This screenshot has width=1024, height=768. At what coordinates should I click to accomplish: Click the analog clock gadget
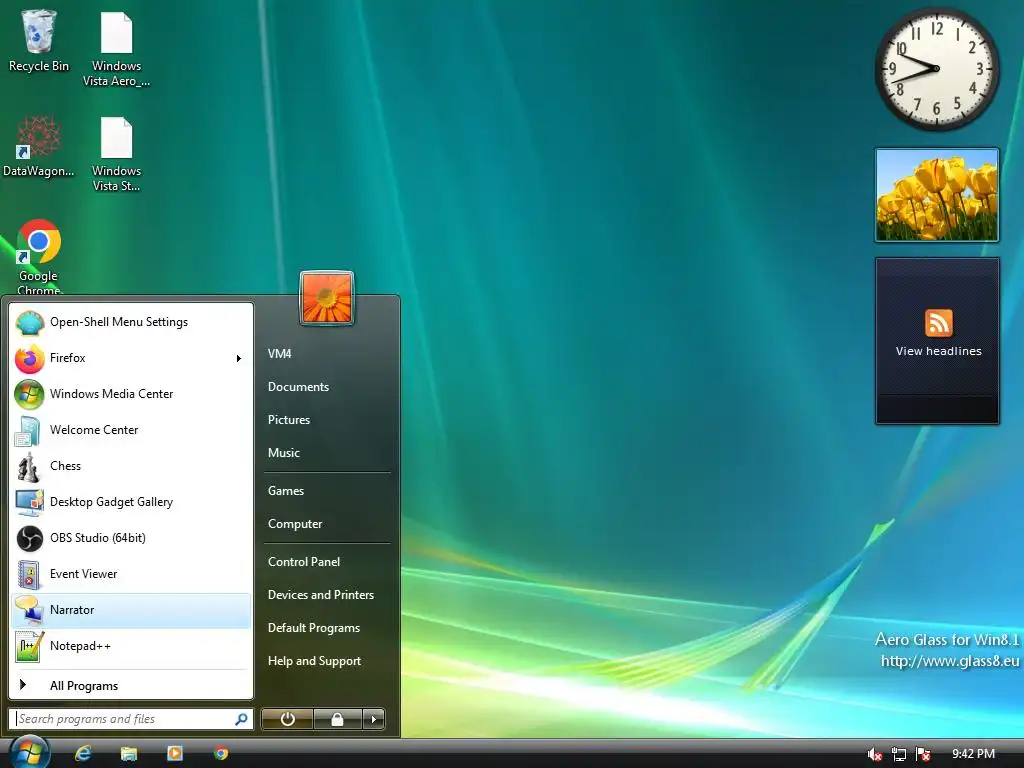(937, 69)
